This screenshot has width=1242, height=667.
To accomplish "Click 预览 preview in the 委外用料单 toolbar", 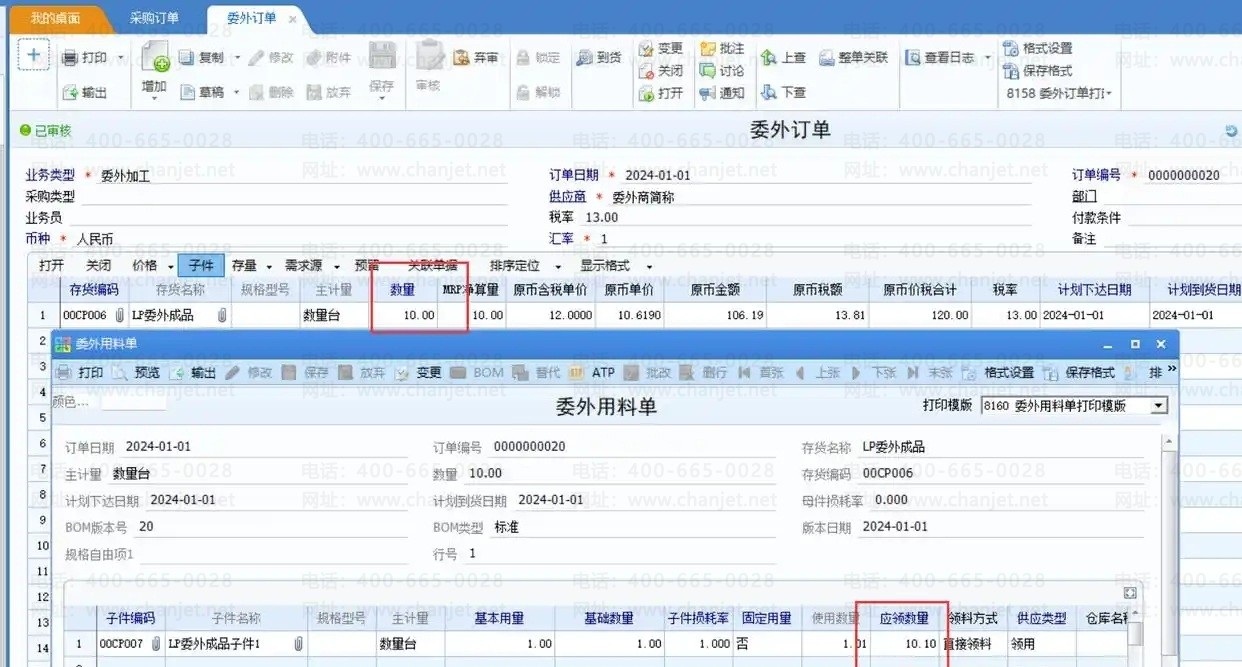I will [120, 372].
